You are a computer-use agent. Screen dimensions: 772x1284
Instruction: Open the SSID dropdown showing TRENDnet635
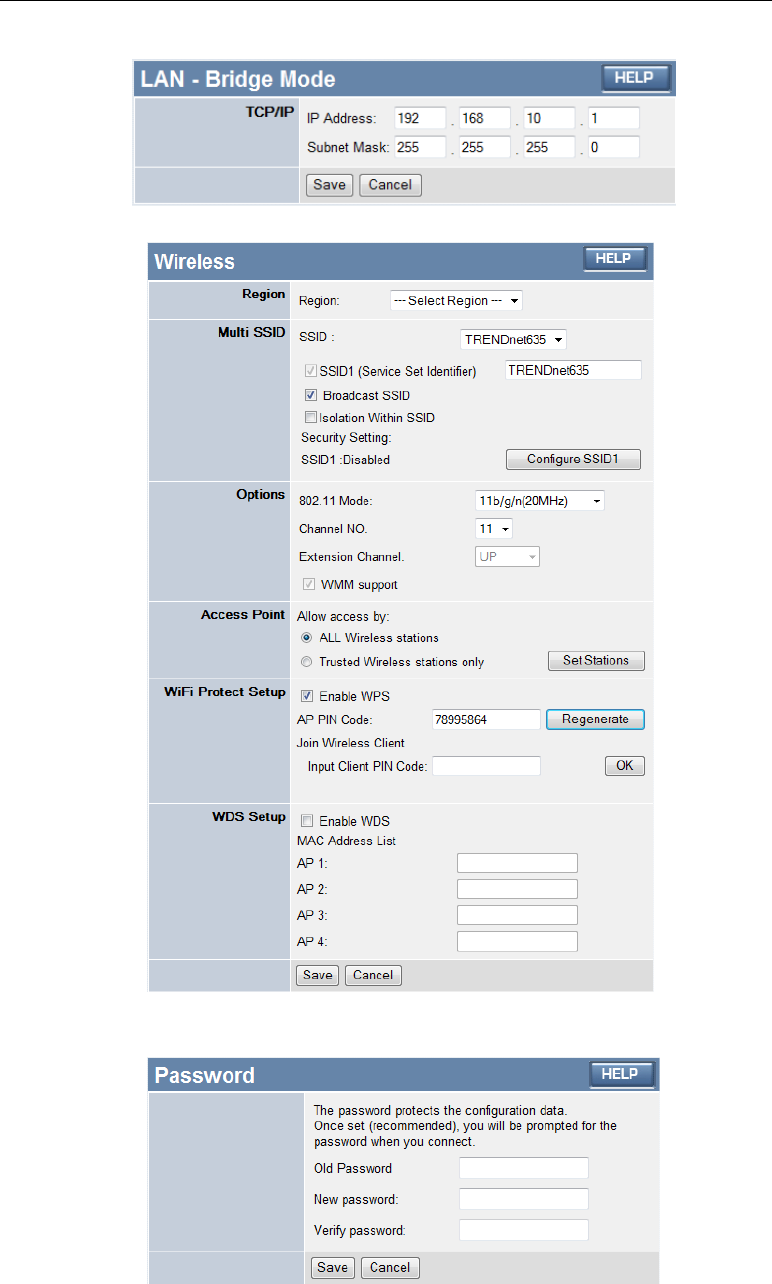coord(513,339)
